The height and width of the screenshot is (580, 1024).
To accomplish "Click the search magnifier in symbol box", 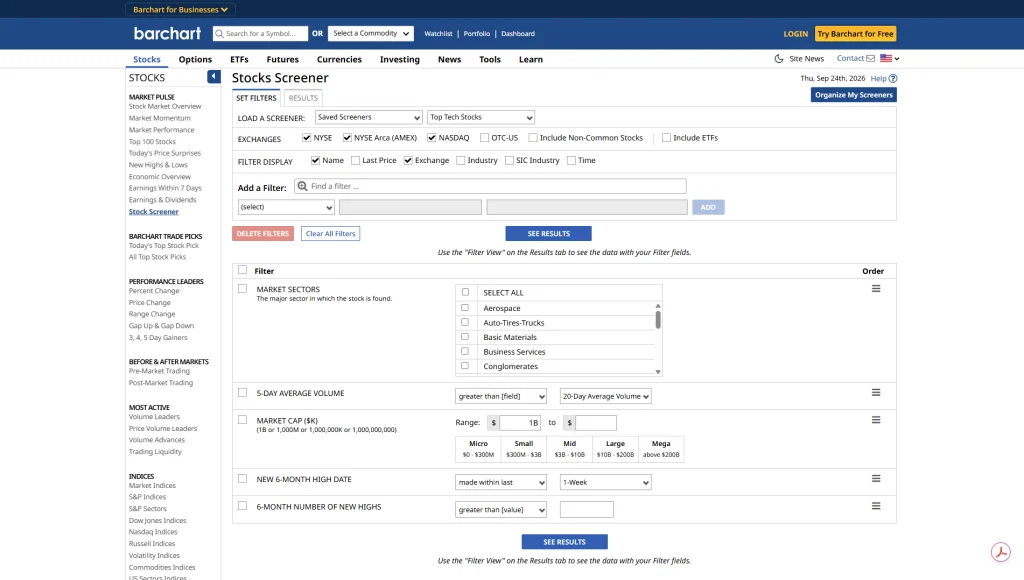I will coord(219,34).
